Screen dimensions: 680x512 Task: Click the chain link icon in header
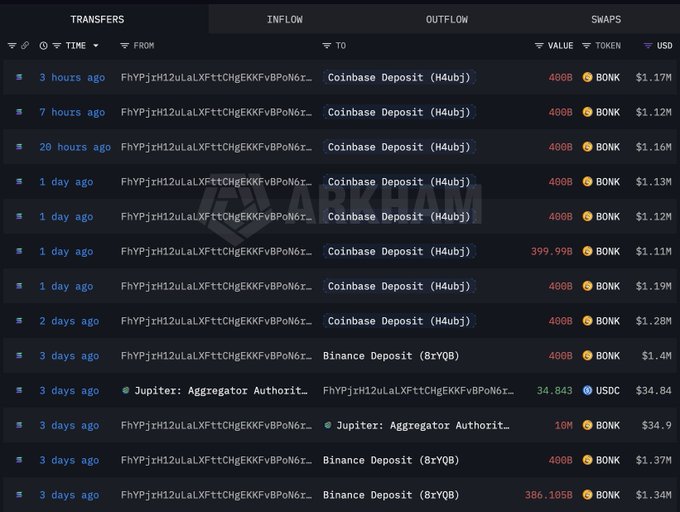click(25, 46)
